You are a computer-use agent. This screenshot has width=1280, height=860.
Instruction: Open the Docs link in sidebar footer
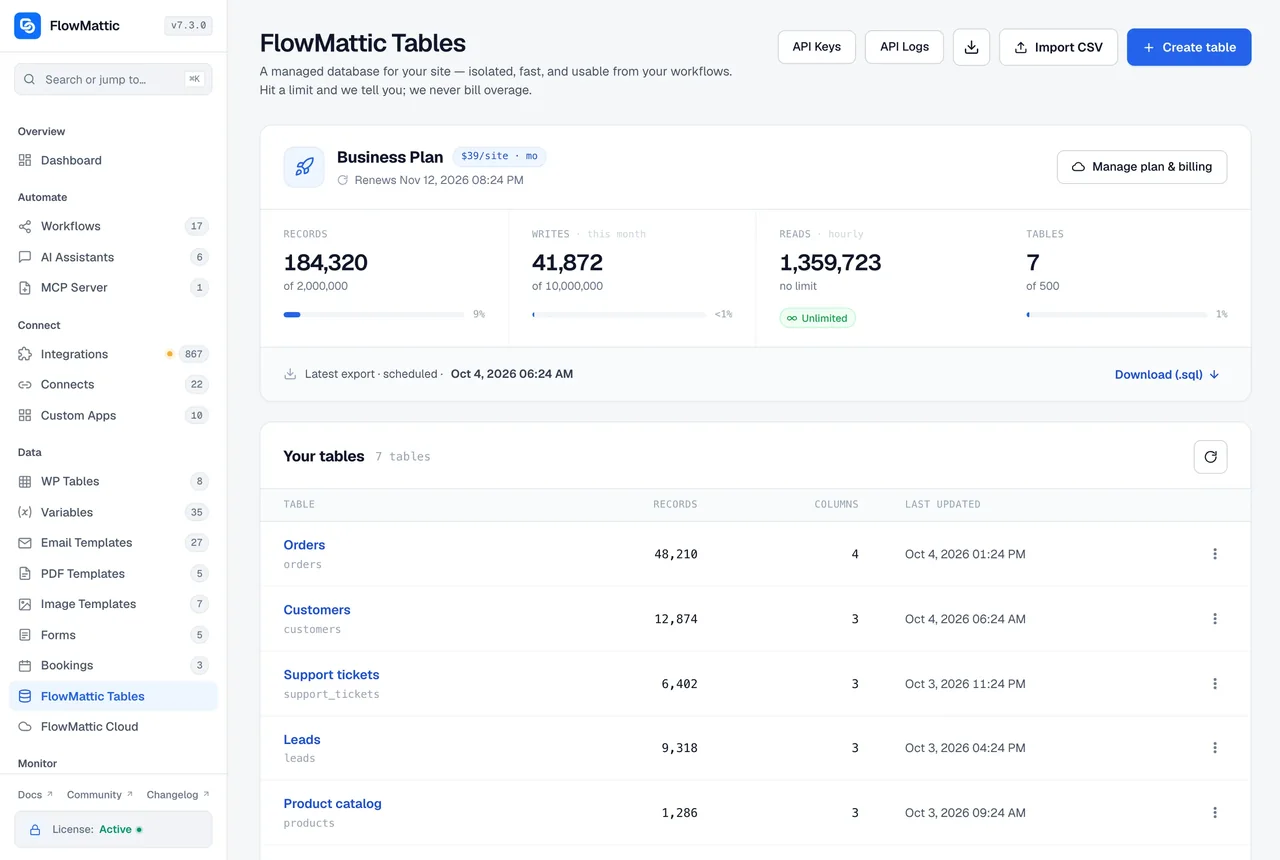35,795
